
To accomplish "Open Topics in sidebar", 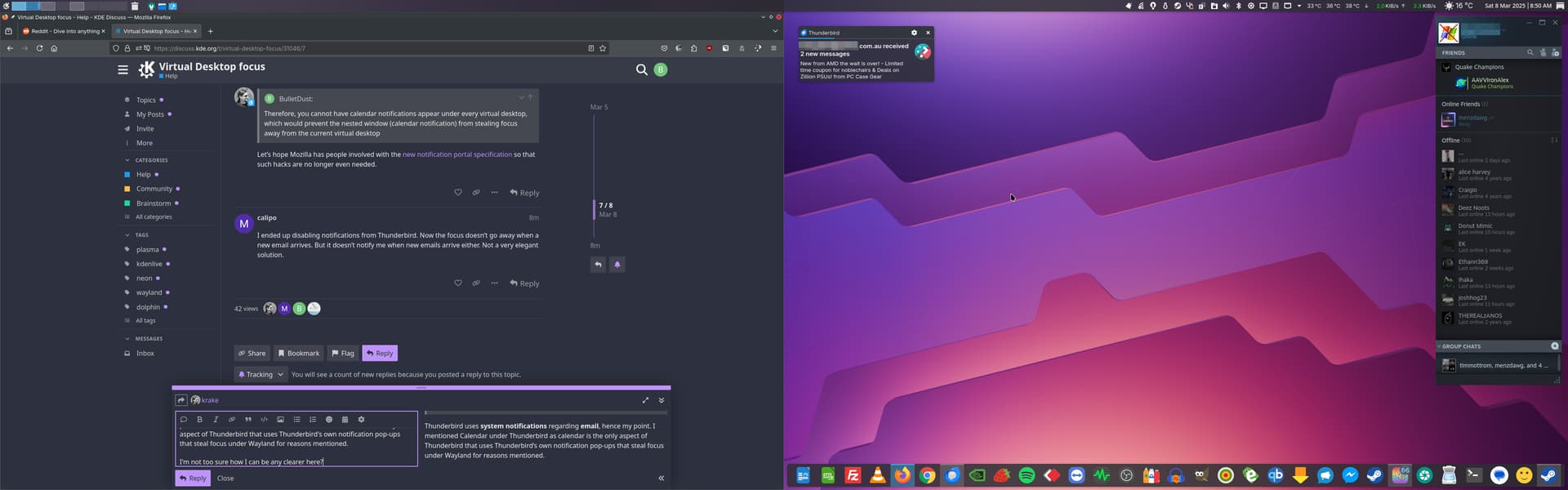I will [145, 100].
